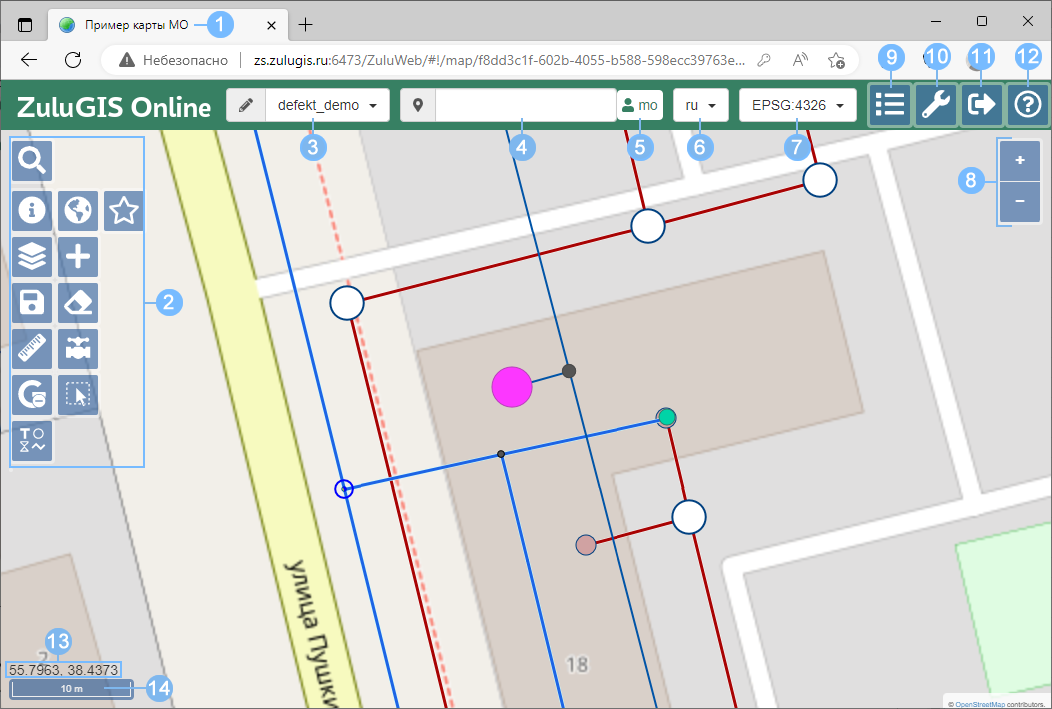Open the ru language dropdown
The image size is (1052, 709).
700,105
